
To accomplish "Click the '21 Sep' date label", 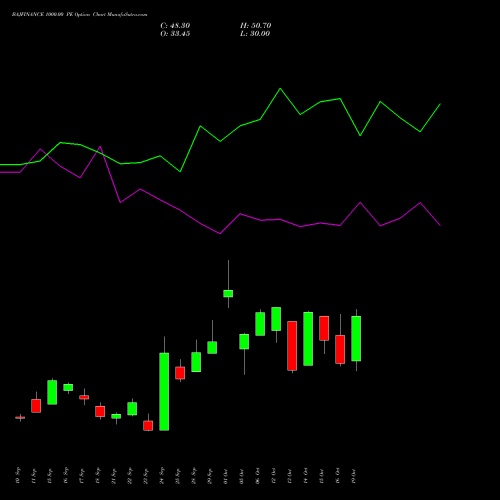I will (114, 476).
